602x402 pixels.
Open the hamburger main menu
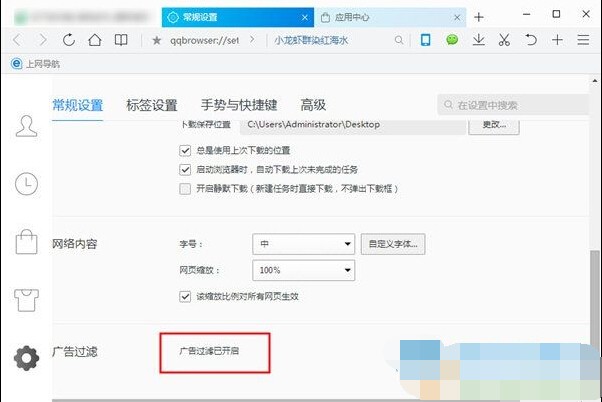pyautogui.click(x=583, y=40)
